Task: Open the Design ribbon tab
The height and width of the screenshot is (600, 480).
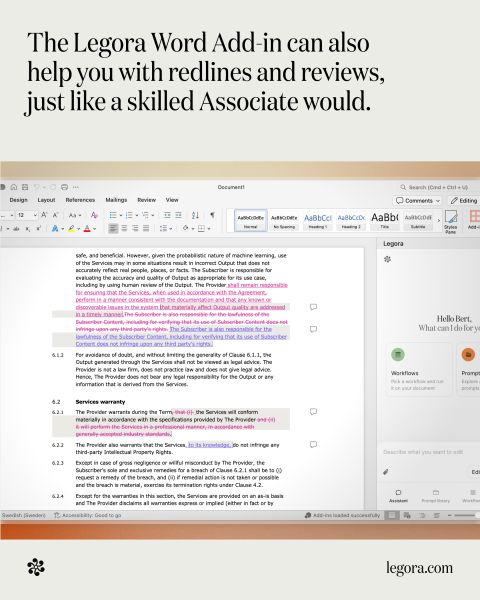Action: pos(18,200)
